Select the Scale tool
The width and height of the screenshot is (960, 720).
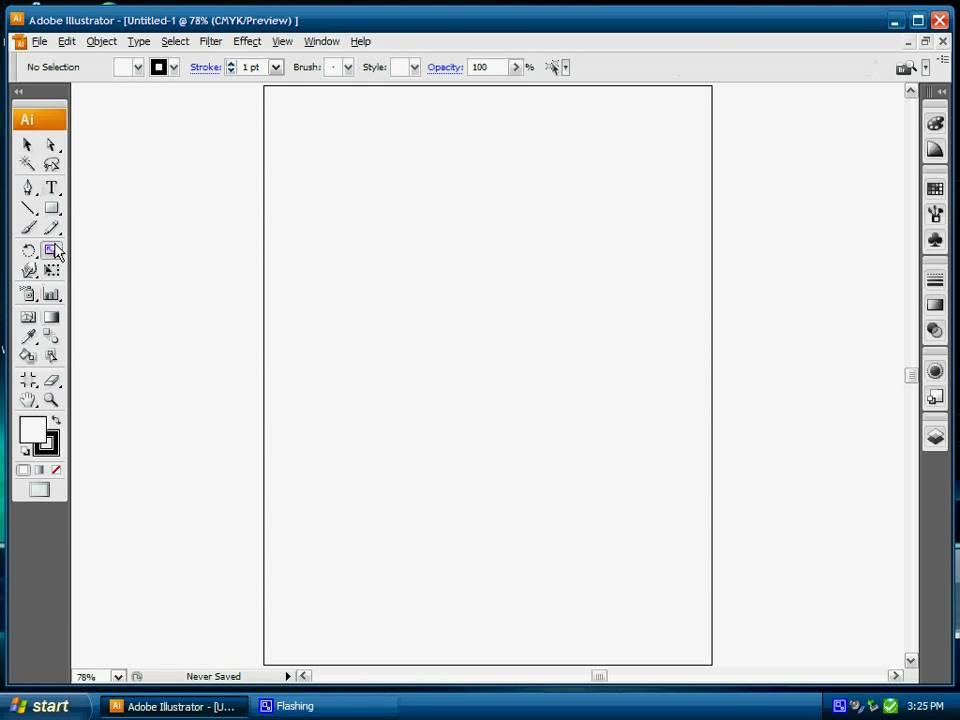pyautogui.click(x=51, y=250)
